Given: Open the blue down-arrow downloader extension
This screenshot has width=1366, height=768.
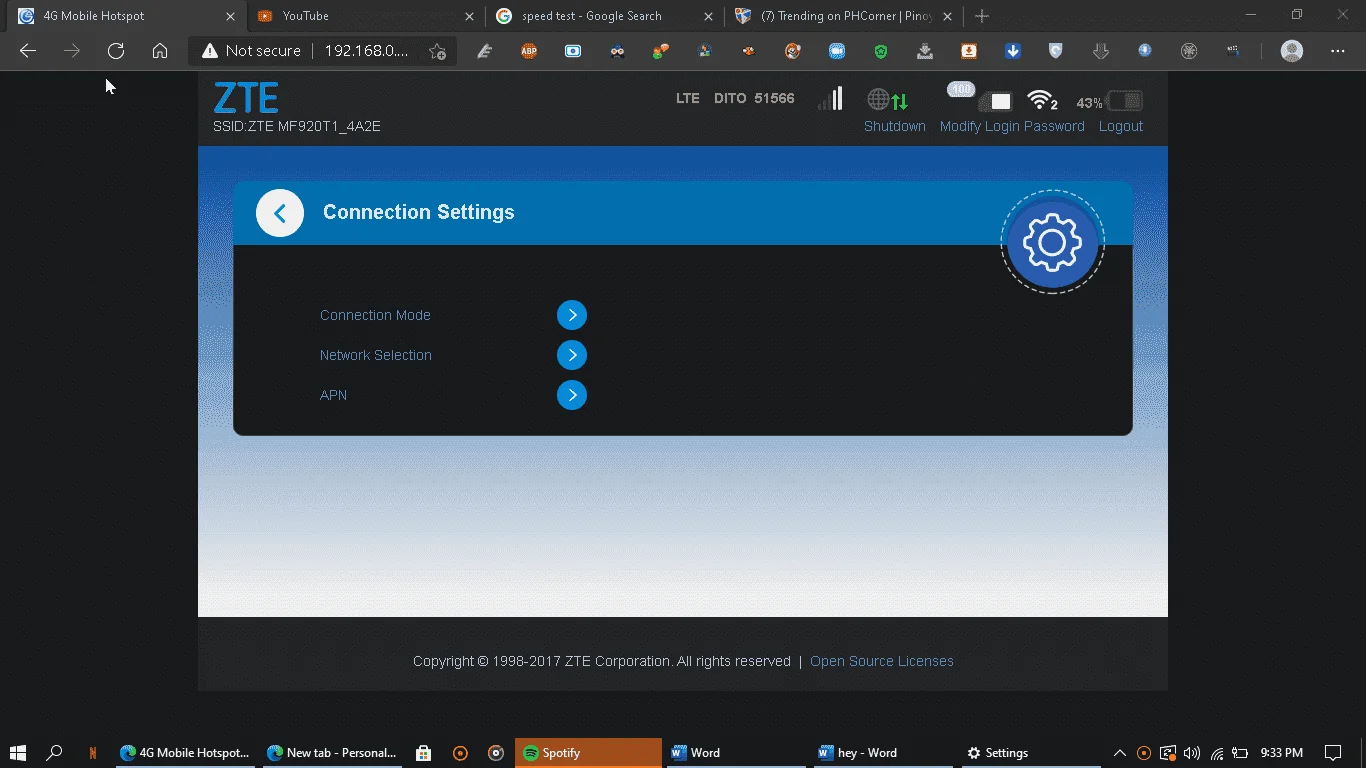Looking at the screenshot, I should coord(1013,51).
